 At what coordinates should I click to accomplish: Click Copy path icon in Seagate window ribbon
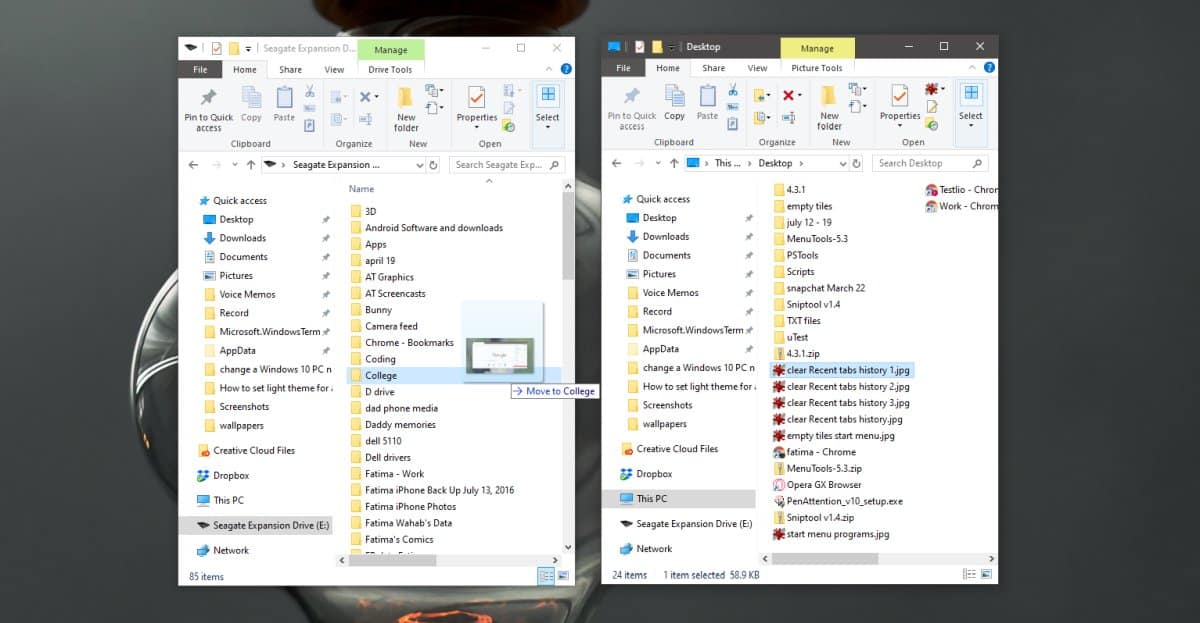[310, 108]
